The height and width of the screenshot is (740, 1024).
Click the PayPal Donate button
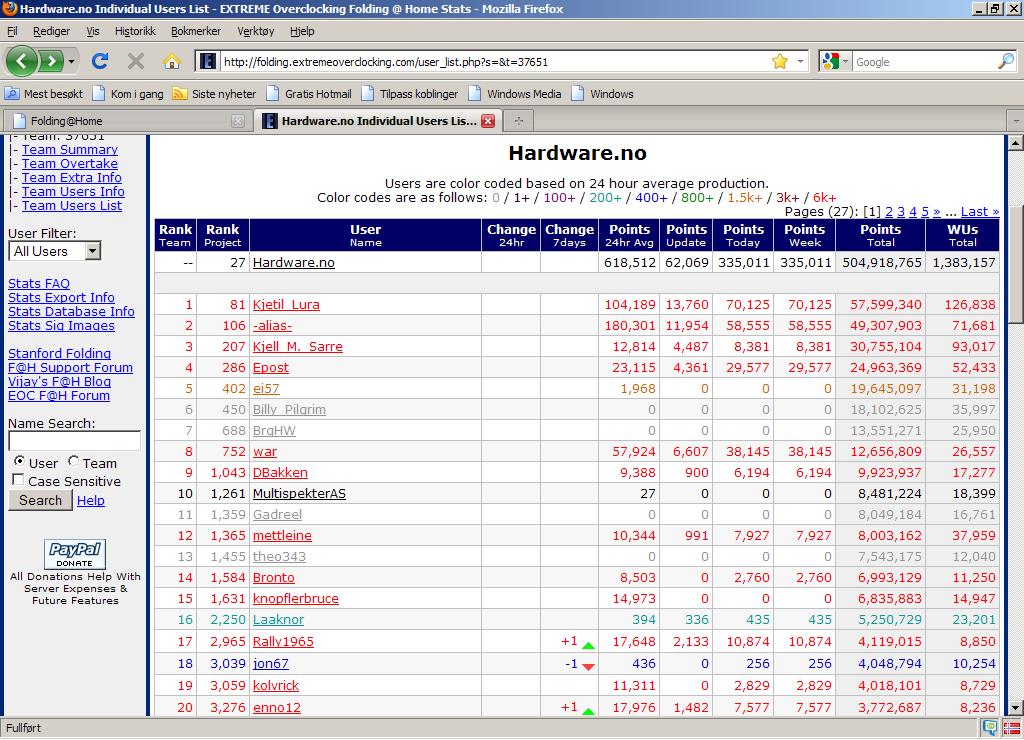[74, 554]
